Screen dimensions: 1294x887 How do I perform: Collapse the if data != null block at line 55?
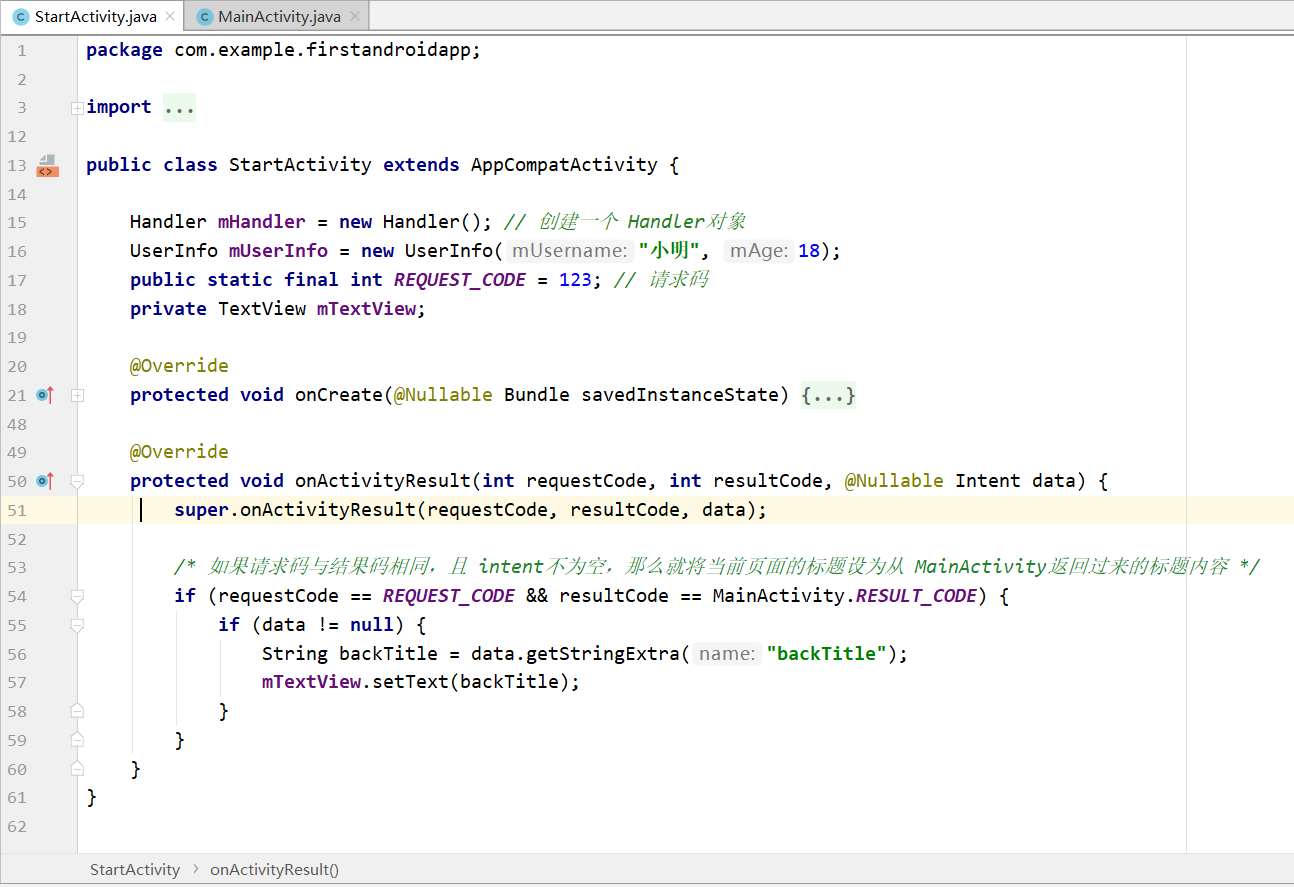pyautogui.click(x=77, y=625)
